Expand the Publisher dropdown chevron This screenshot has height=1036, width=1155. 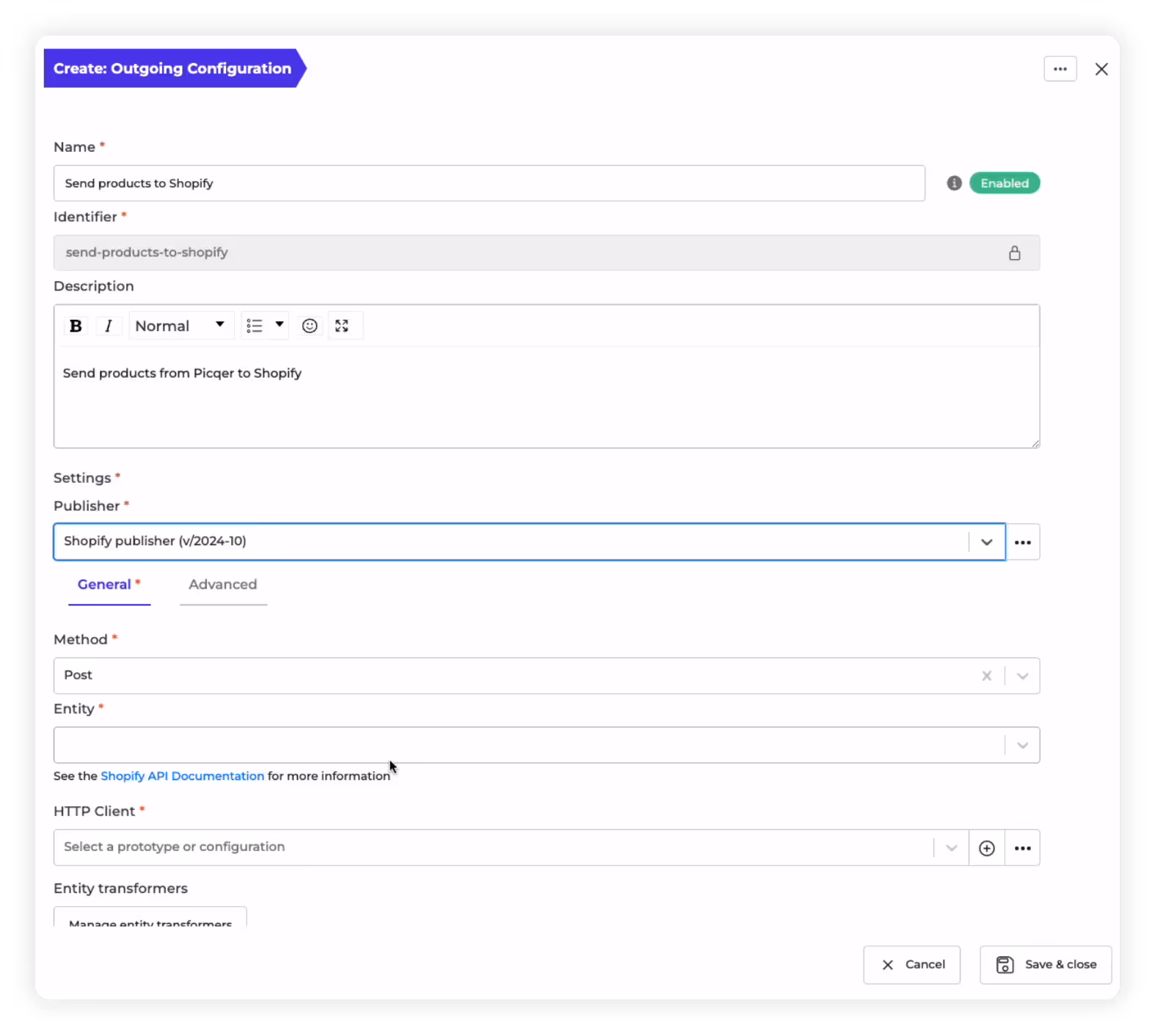[x=987, y=542]
